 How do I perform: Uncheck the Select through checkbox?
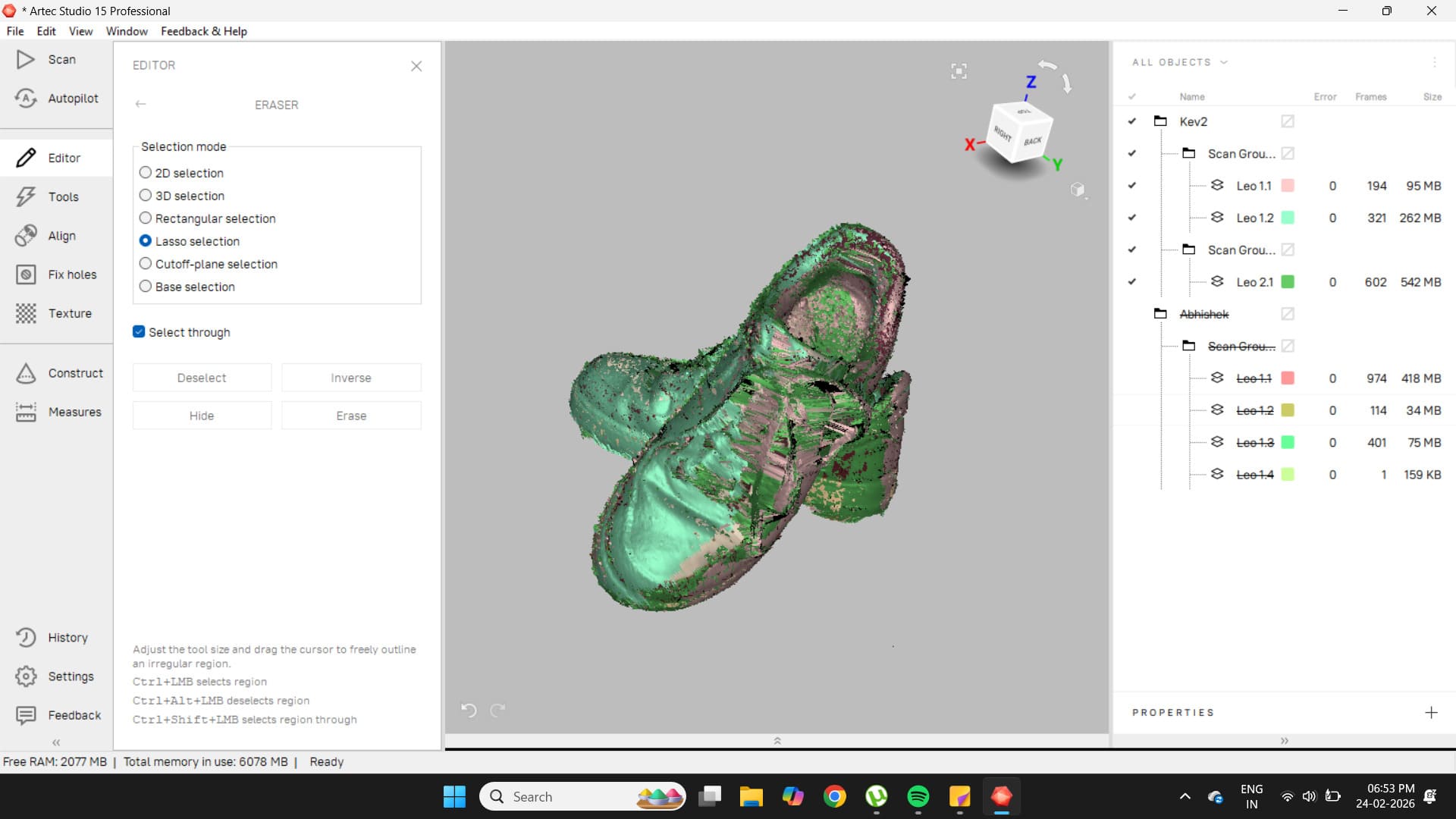139,332
